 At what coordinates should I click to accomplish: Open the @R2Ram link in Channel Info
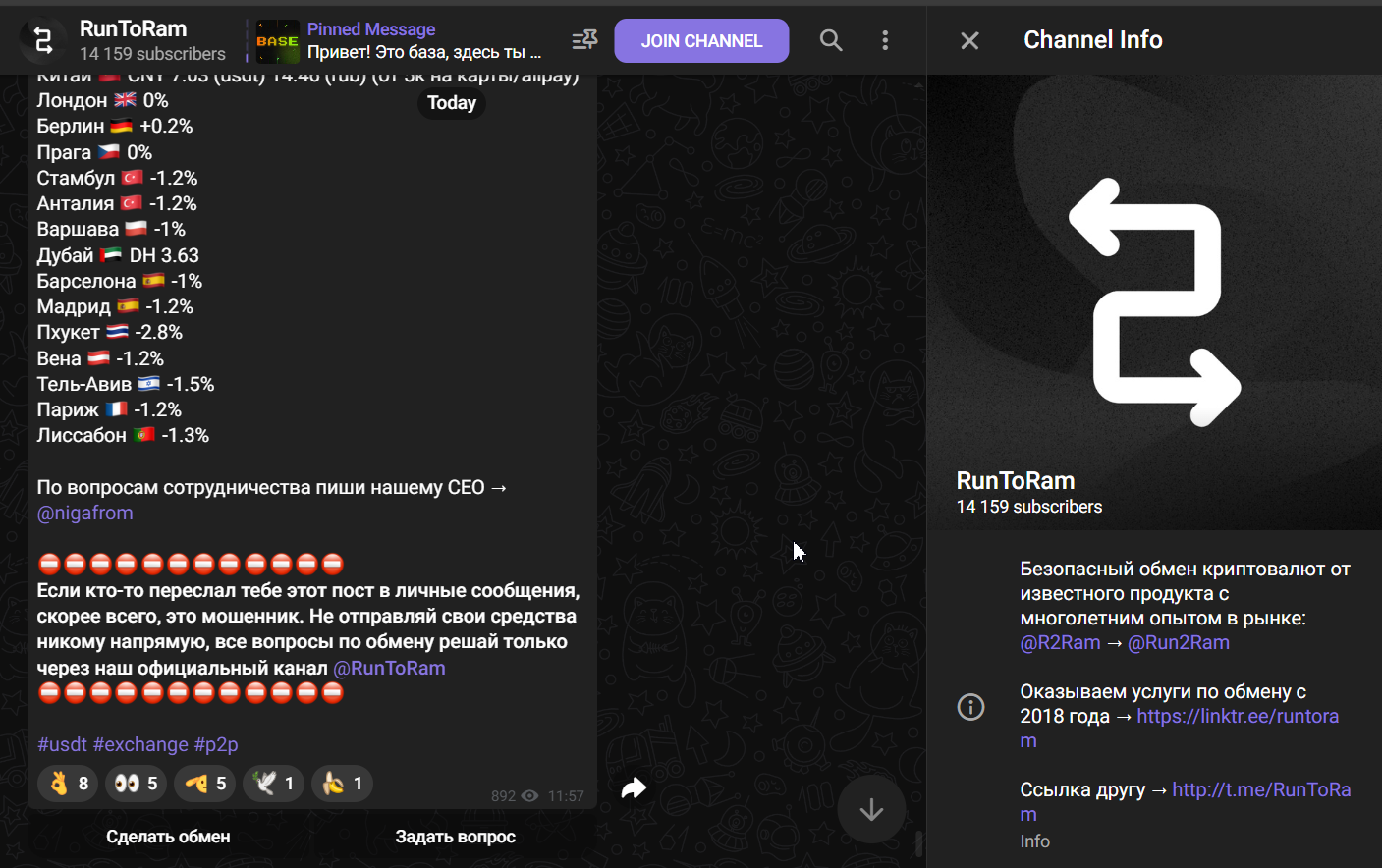(1060, 642)
